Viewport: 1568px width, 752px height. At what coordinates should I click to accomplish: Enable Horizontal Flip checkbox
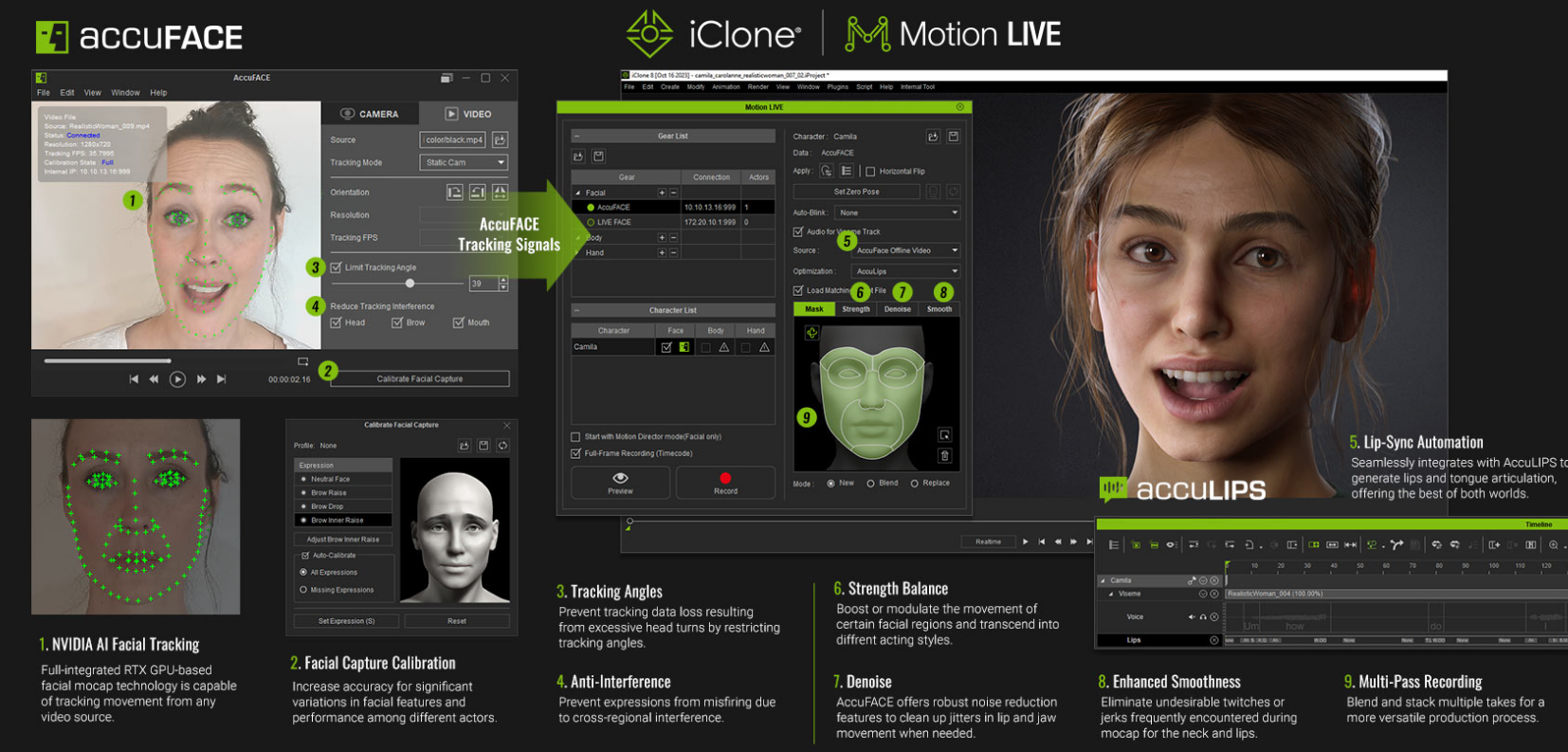click(870, 172)
